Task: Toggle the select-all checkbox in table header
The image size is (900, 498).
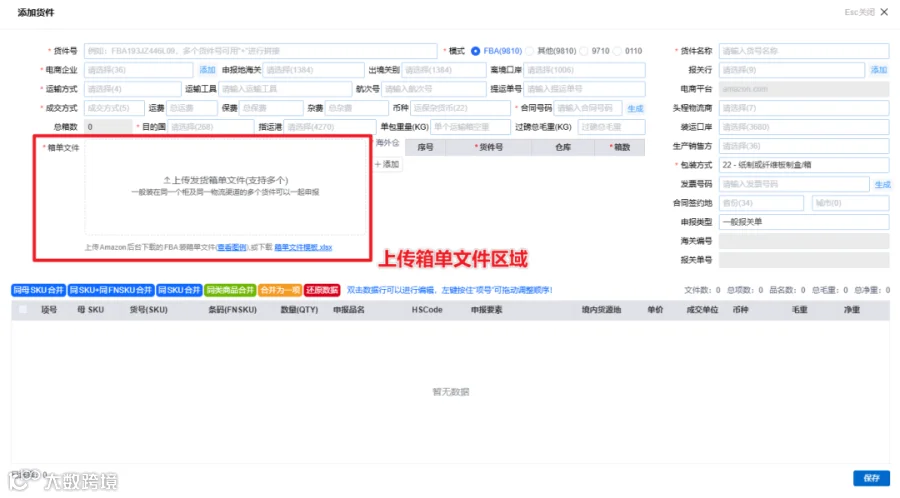Action: click(x=23, y=310)
